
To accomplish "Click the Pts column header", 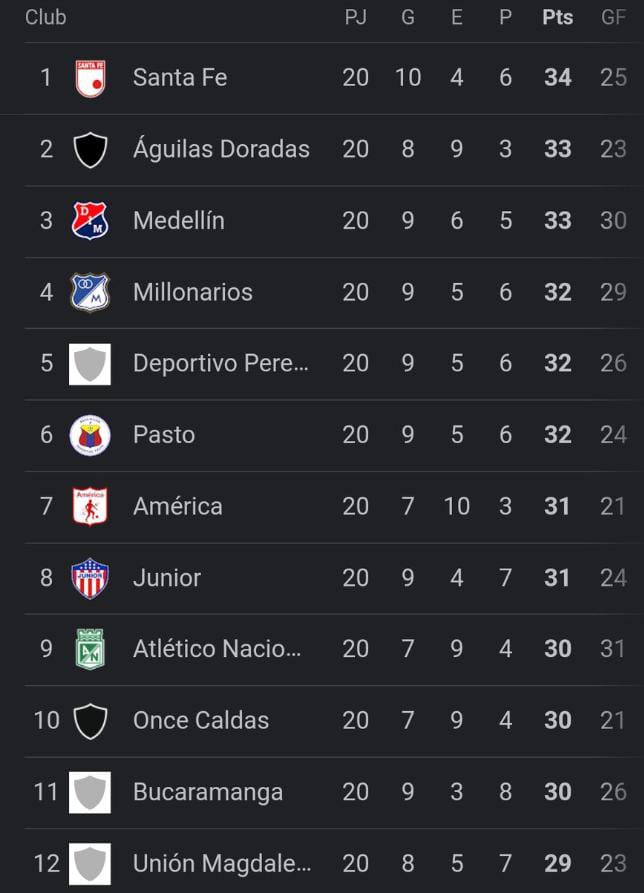I will click(x=558, y=18).
